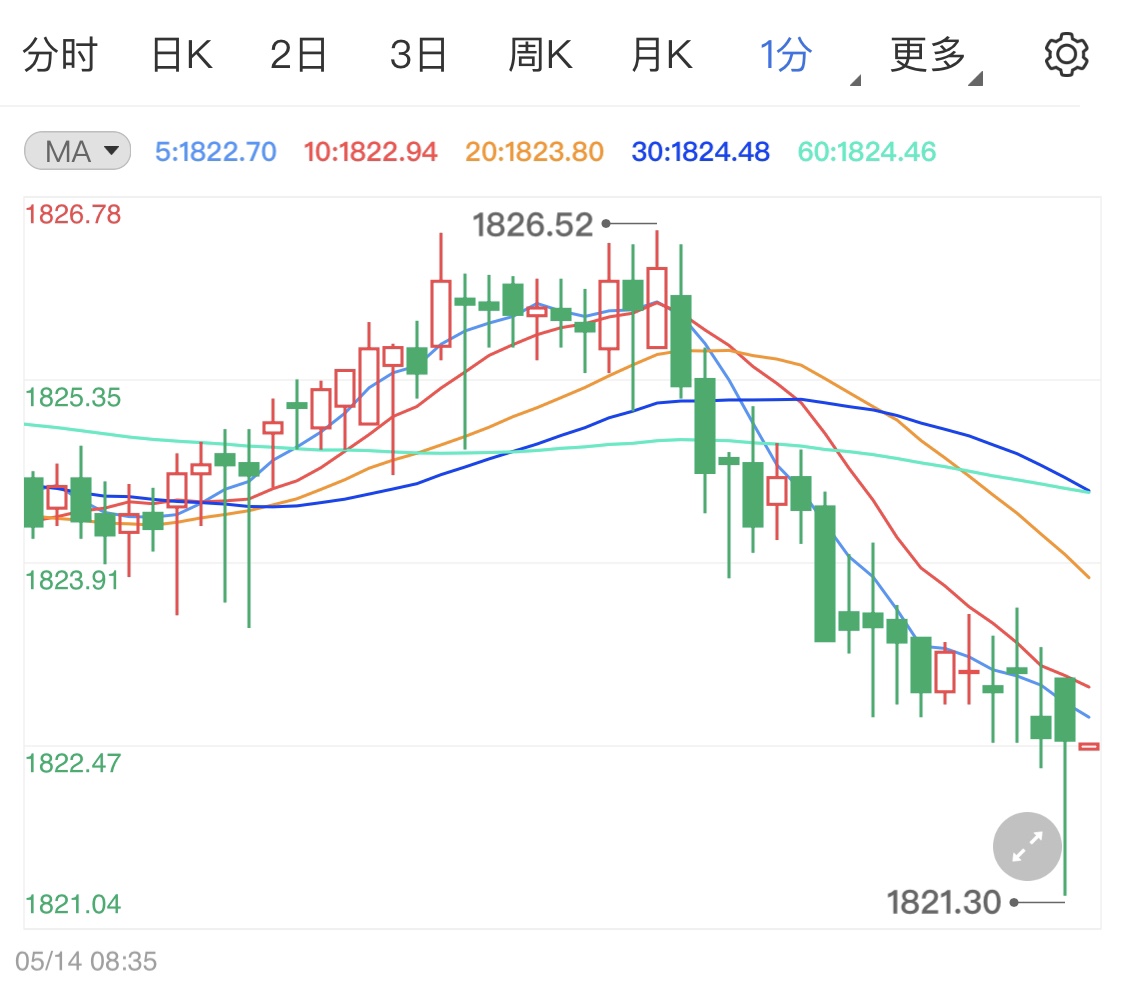Click the low price label 1821.30
1125x992 pixels.
point(943,902)
